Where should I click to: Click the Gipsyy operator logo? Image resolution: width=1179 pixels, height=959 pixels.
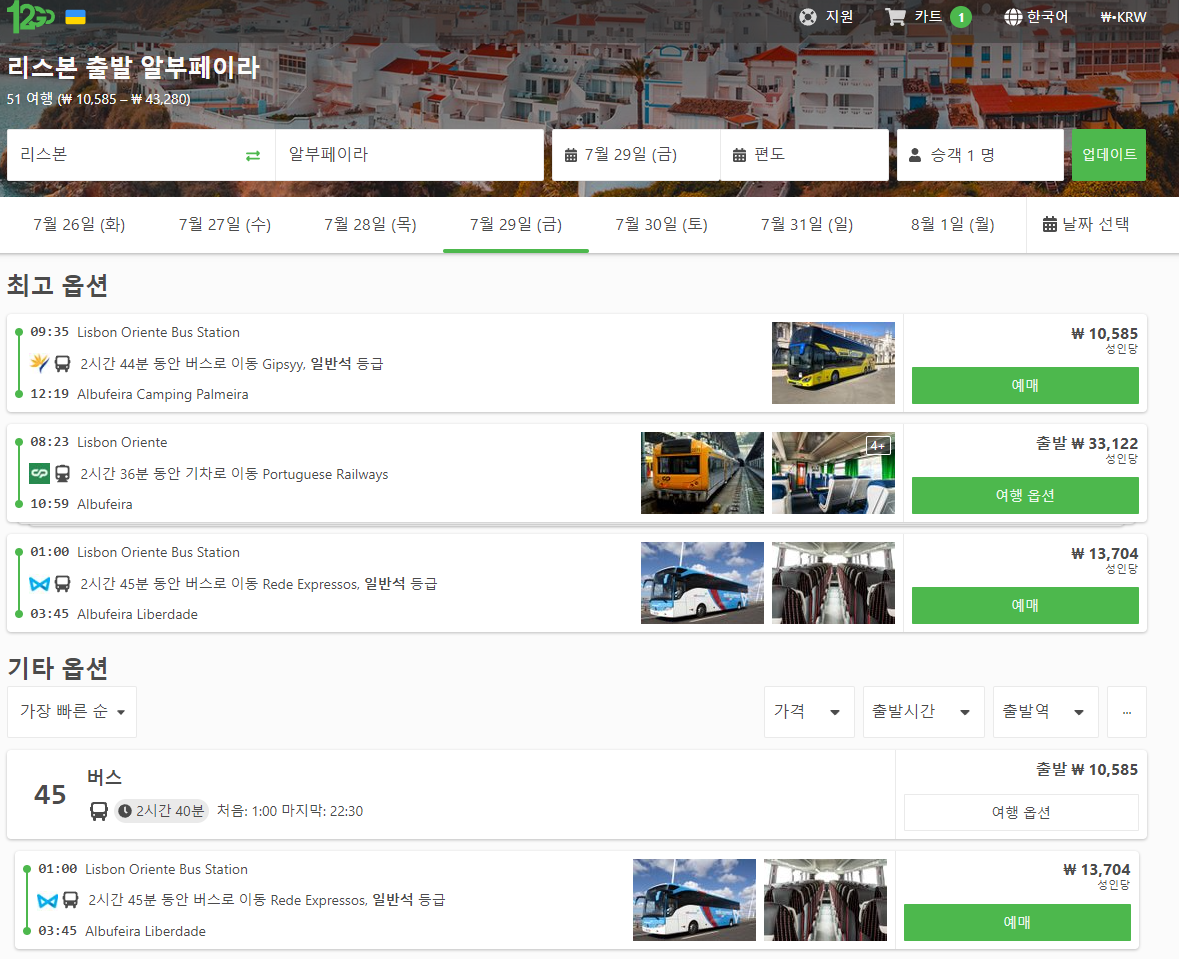39,364
